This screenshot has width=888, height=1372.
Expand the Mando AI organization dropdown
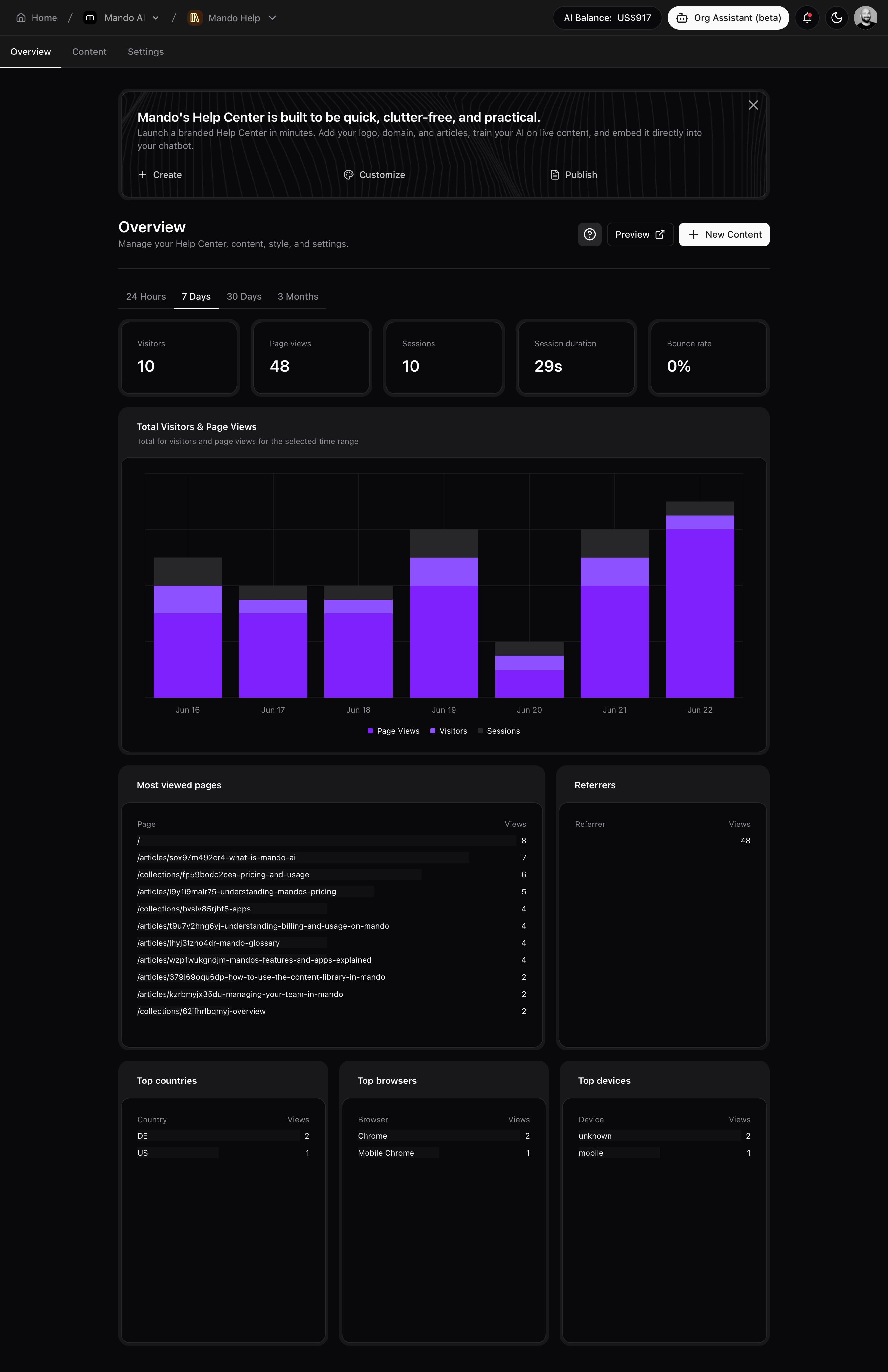[x=156, y=18]
